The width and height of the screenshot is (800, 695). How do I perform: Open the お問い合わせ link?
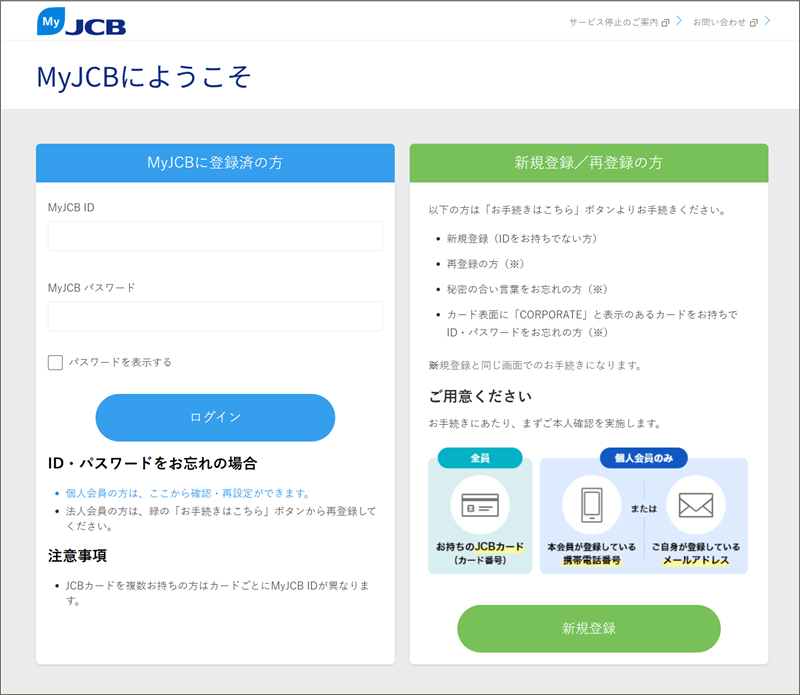coord(719,22)
